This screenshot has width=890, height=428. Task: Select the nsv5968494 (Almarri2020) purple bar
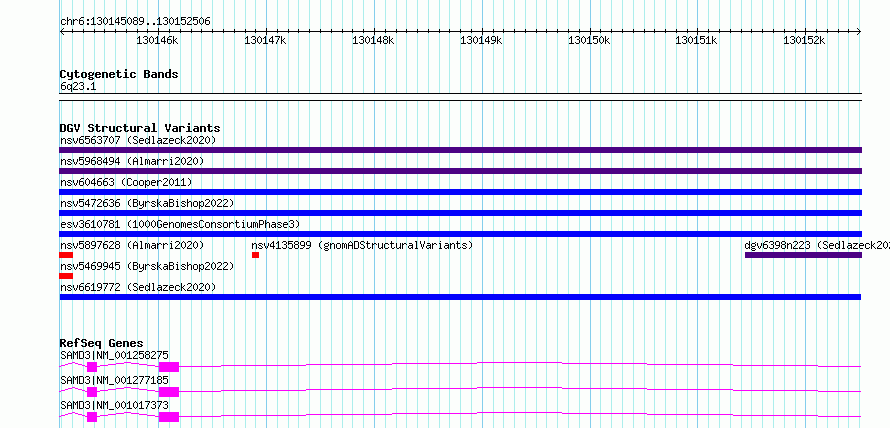460,171
